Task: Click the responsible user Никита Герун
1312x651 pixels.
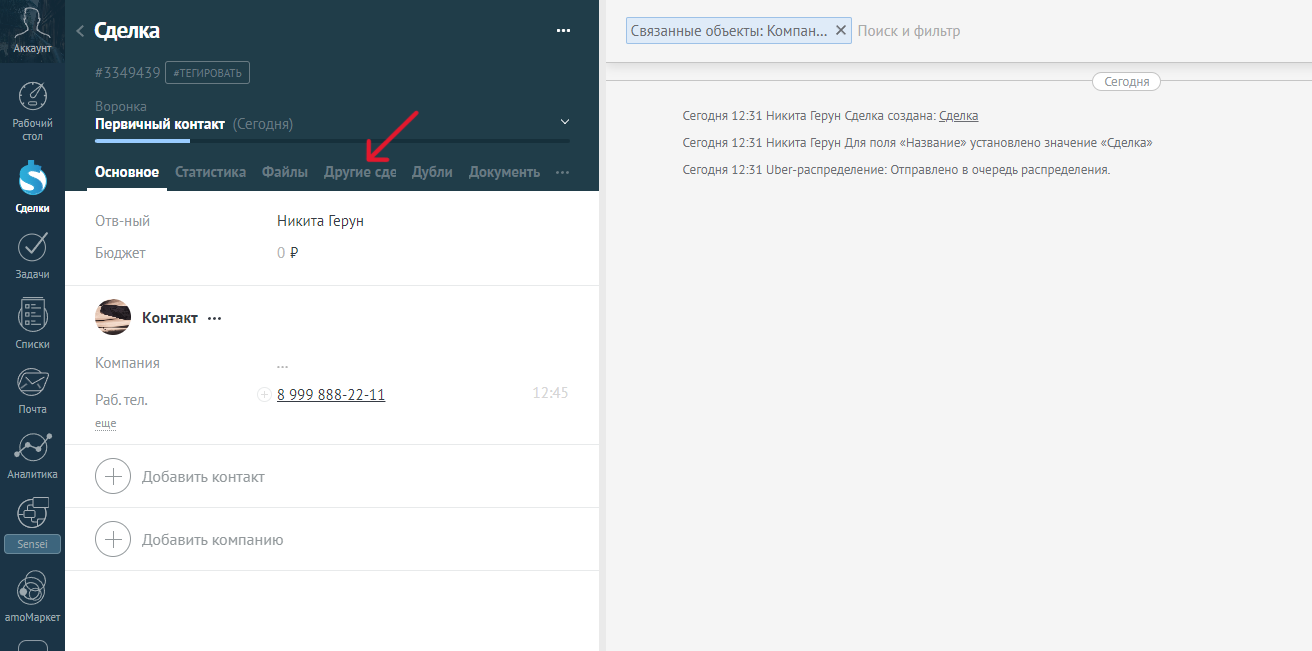Action: click(320, 221)
